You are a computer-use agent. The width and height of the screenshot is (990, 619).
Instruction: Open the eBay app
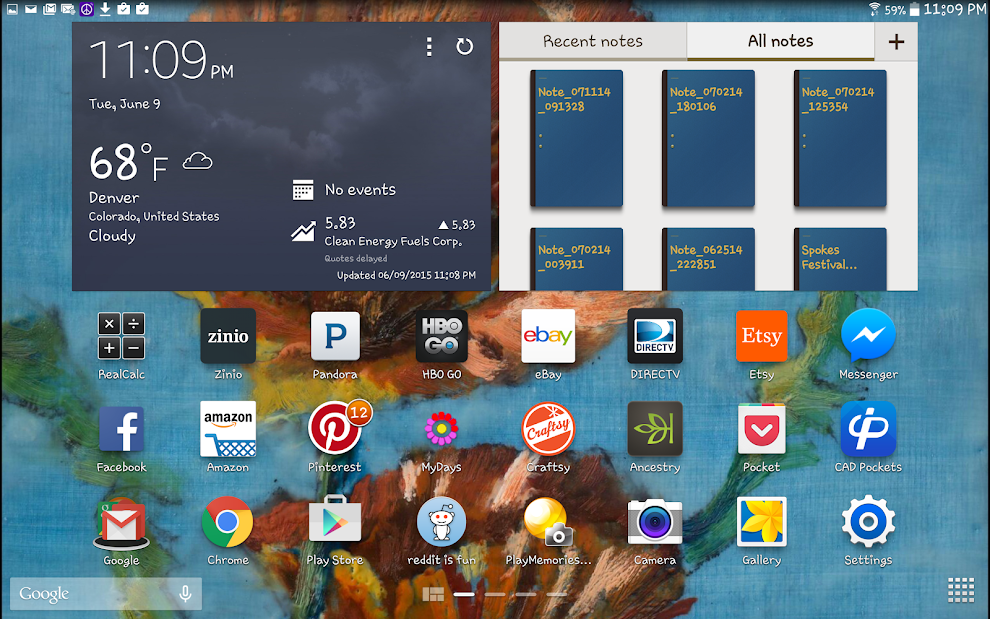(x=548, y=336)
